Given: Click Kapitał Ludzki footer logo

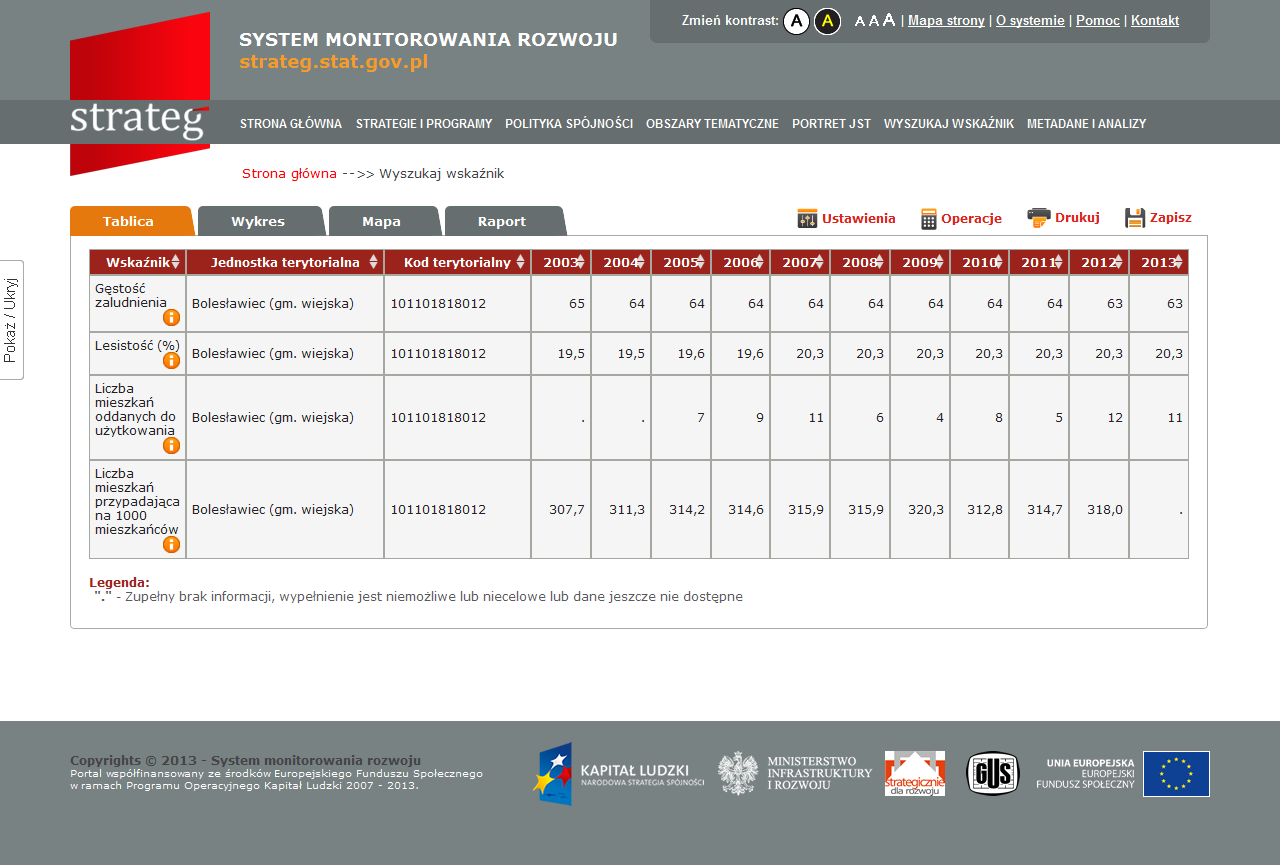Looking at the screenshot, I should 618,774.
